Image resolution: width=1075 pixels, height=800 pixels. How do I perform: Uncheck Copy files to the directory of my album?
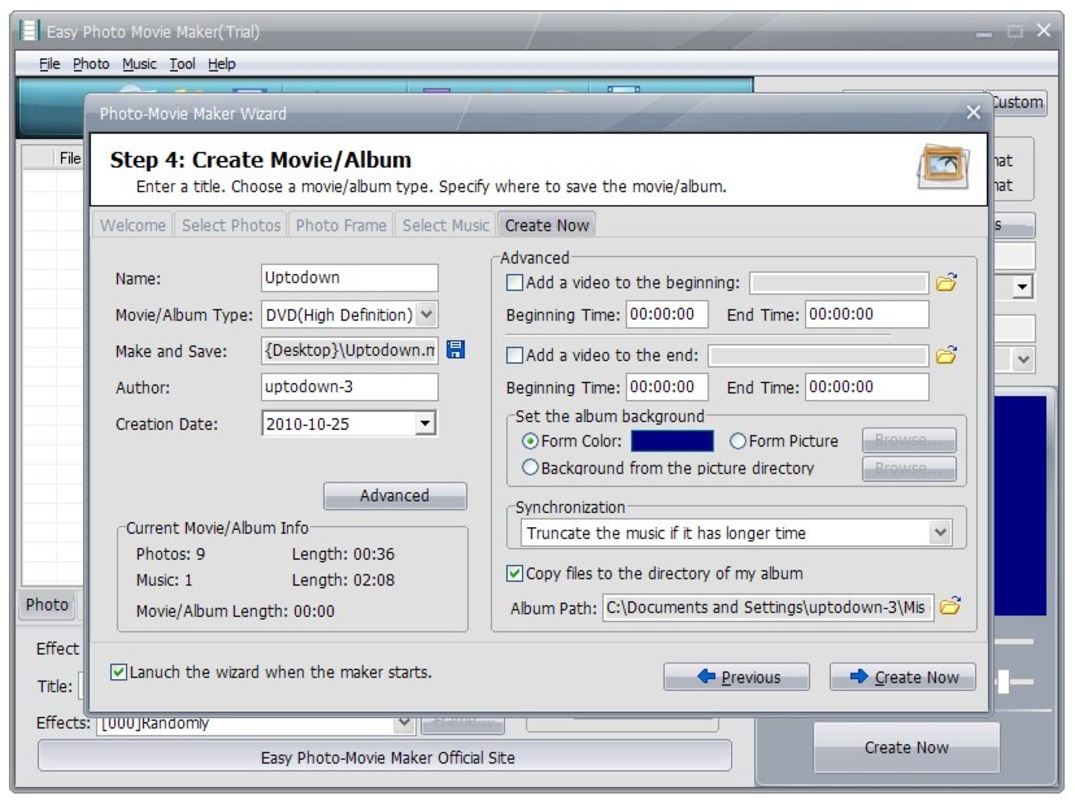pos(514,573)
